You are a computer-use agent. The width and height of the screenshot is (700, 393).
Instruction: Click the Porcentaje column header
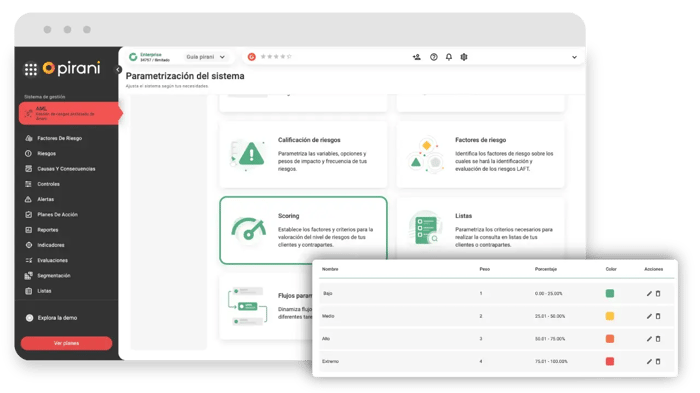[546, 269]
